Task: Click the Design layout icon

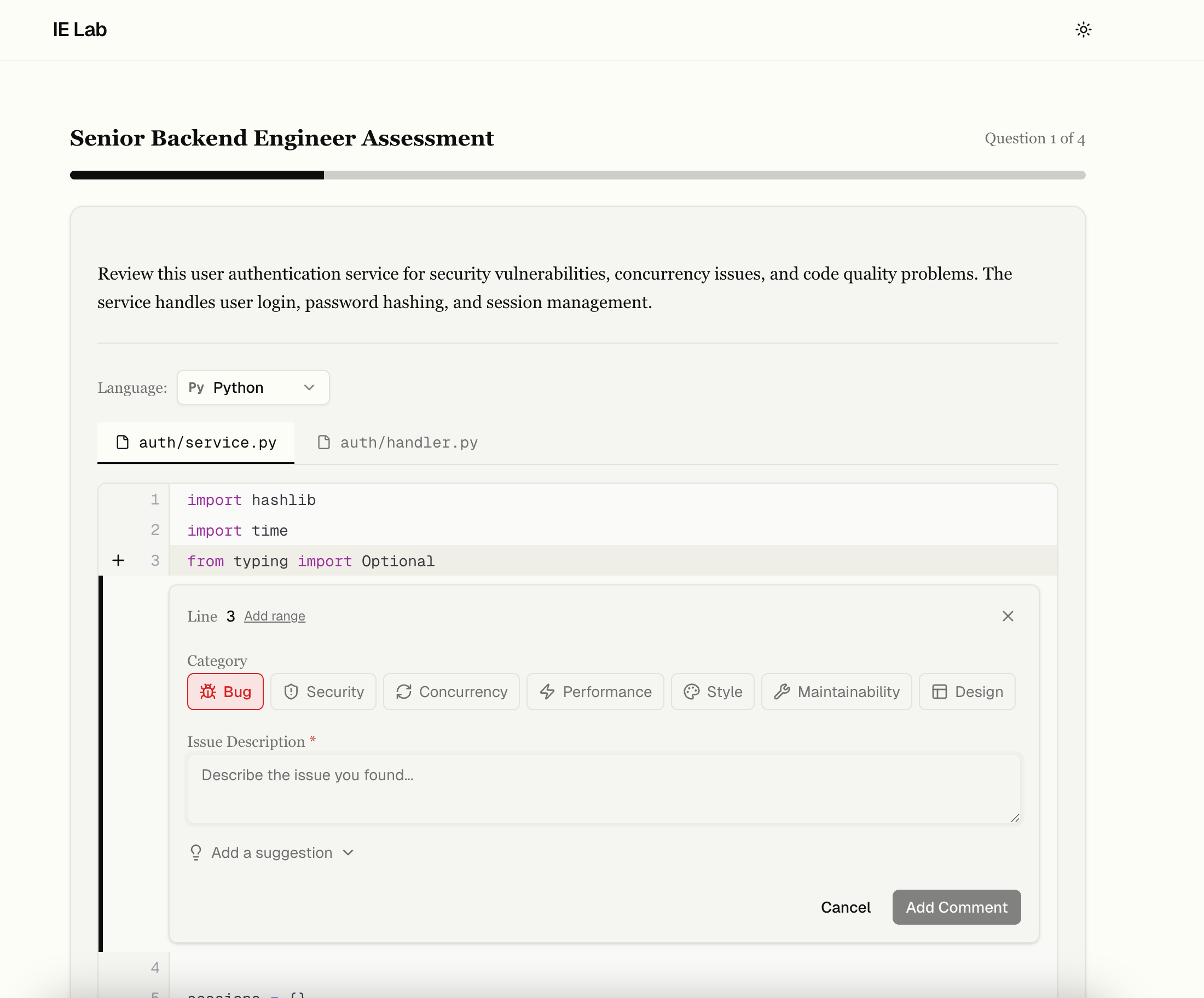Action: tap(939, 691)
